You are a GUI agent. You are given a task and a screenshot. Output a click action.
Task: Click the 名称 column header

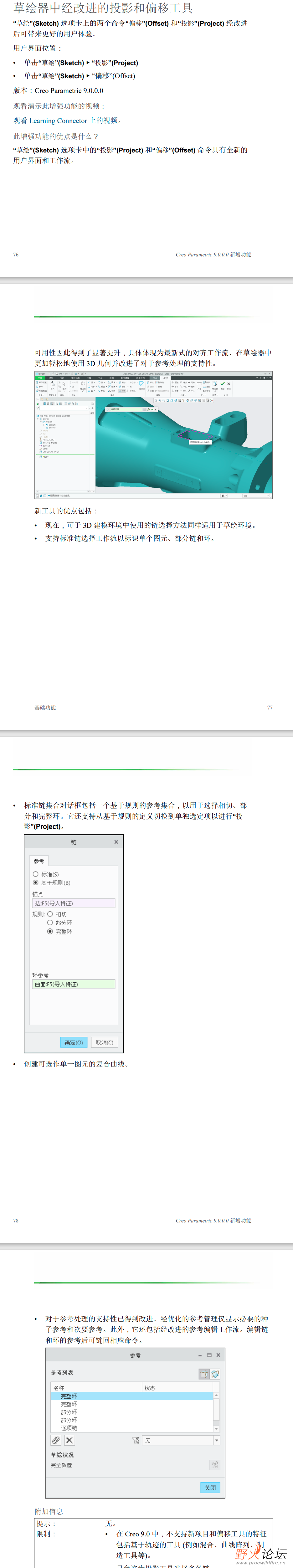pyautogui.click(x=97, y=1388)
